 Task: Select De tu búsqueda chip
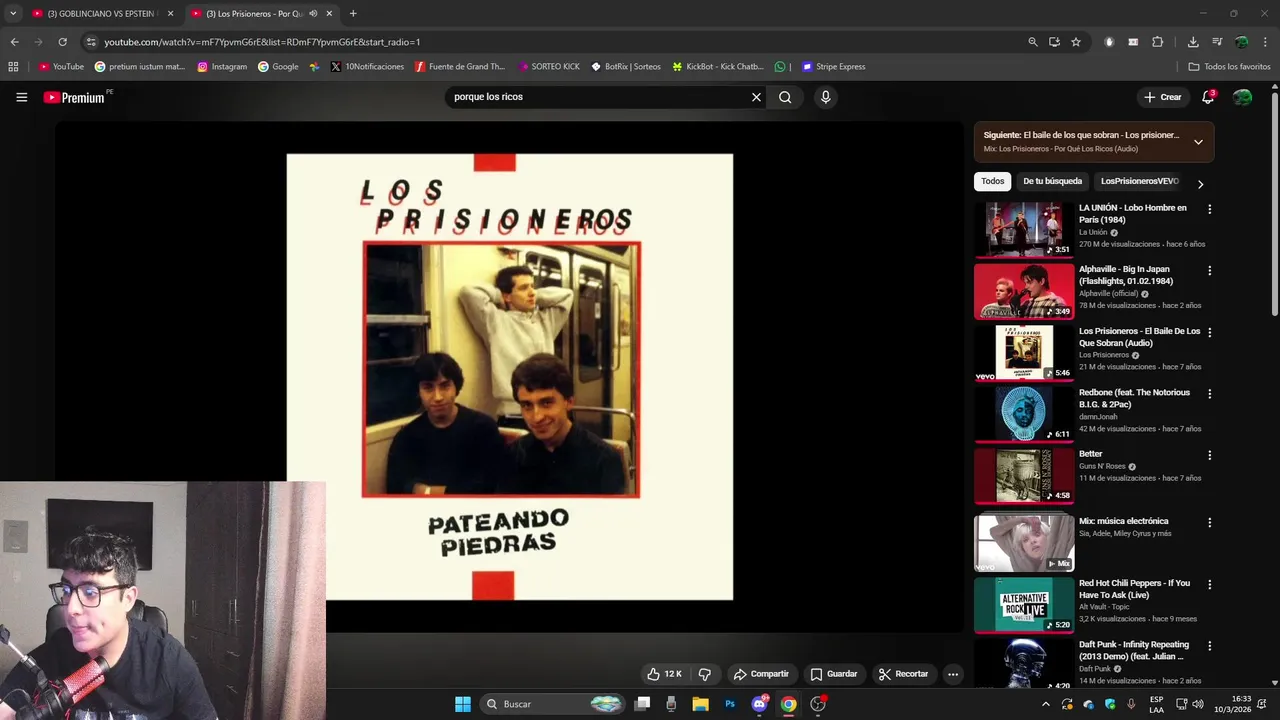[x=1052, y=181]
